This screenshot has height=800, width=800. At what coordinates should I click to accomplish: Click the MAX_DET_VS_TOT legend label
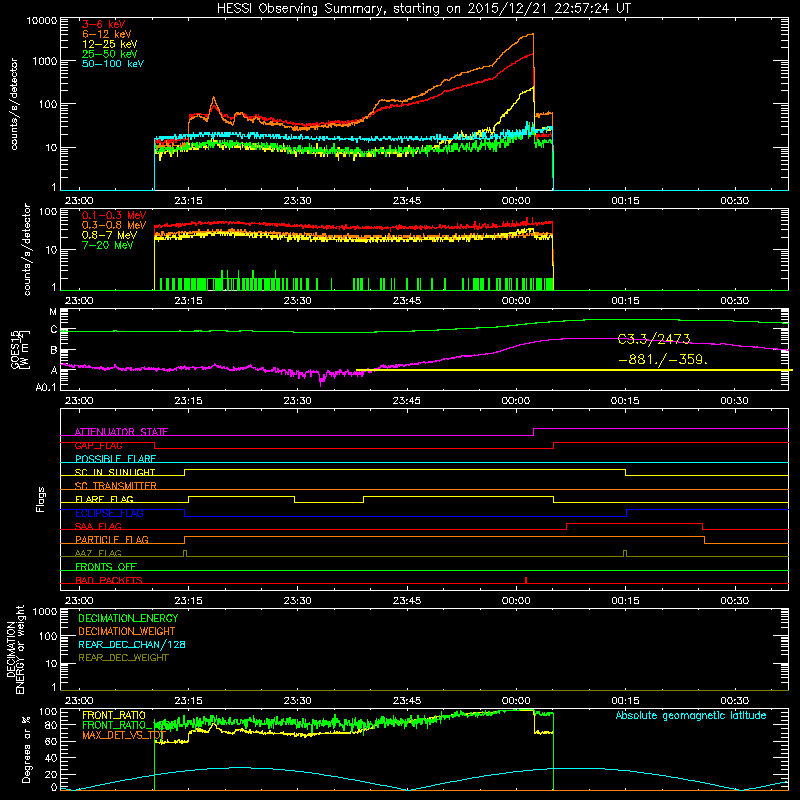(x=124, y=735)
